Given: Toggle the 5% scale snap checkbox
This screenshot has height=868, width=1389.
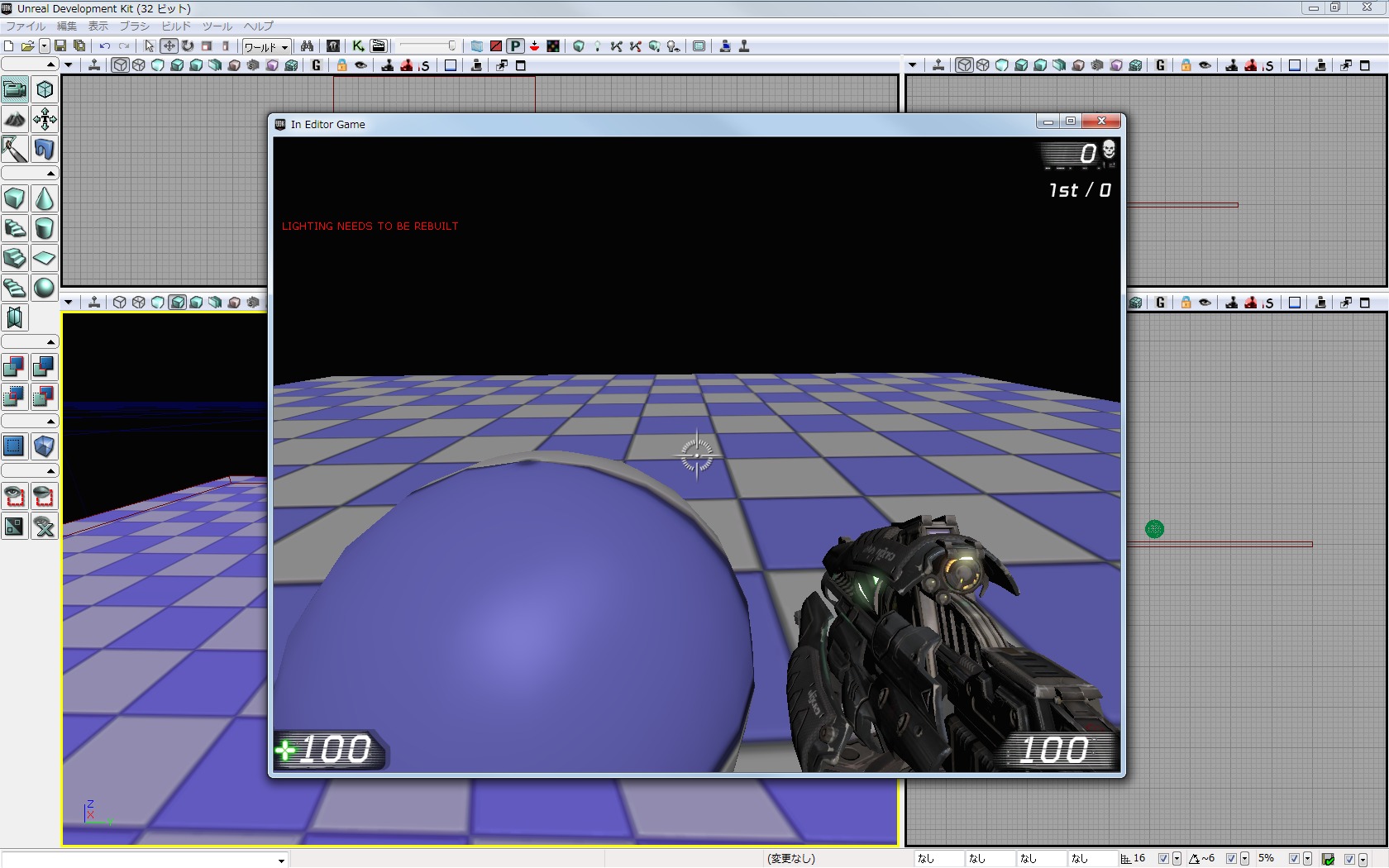Looking at the screenshot, I should coord(1294,859).
